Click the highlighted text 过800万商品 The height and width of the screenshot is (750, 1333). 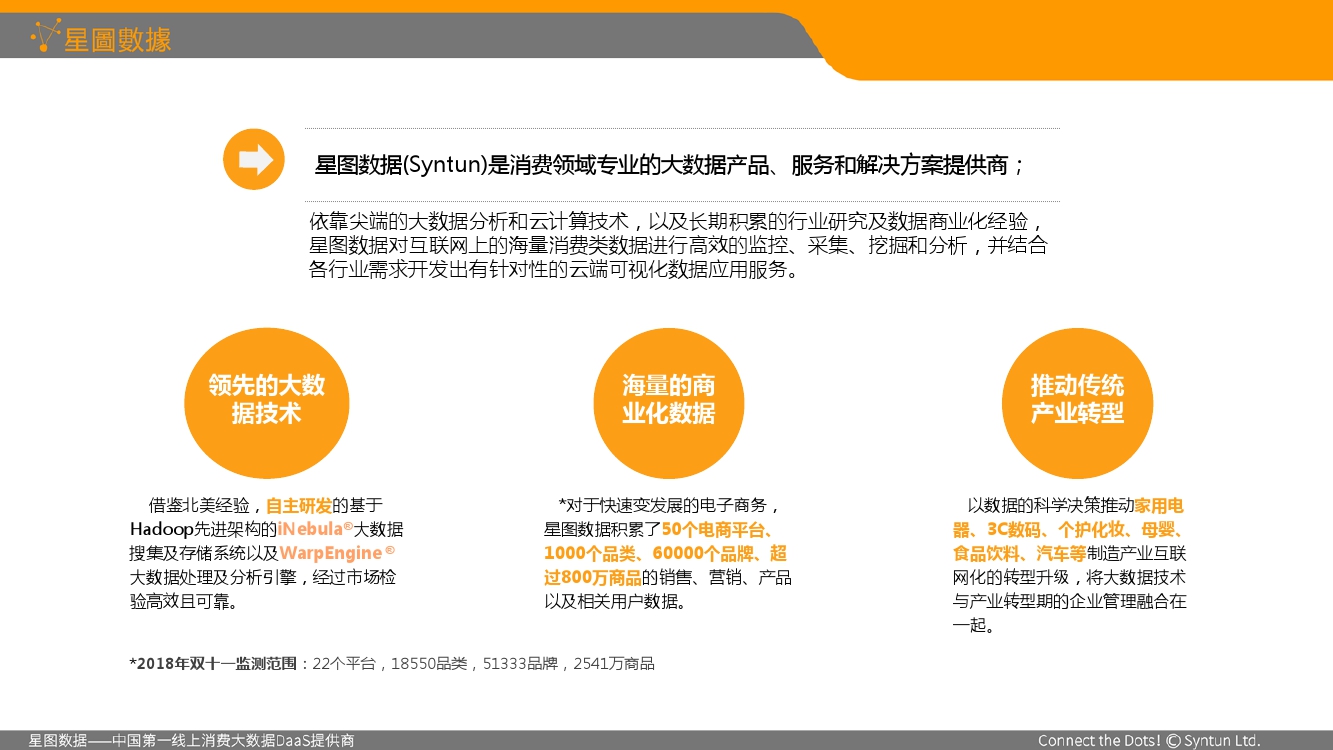(593, 577)
